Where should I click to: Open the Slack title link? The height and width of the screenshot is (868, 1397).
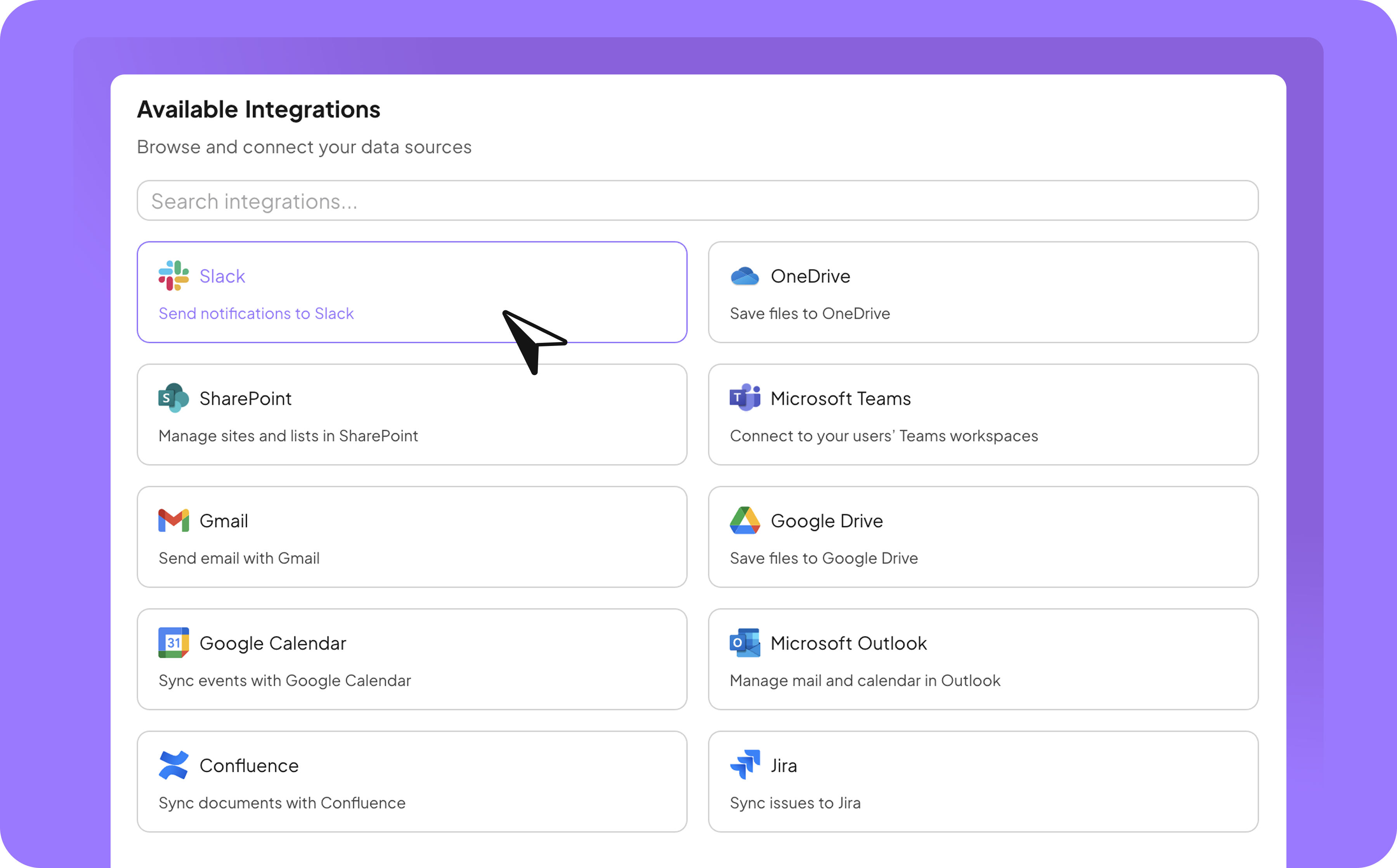(222, 276)
